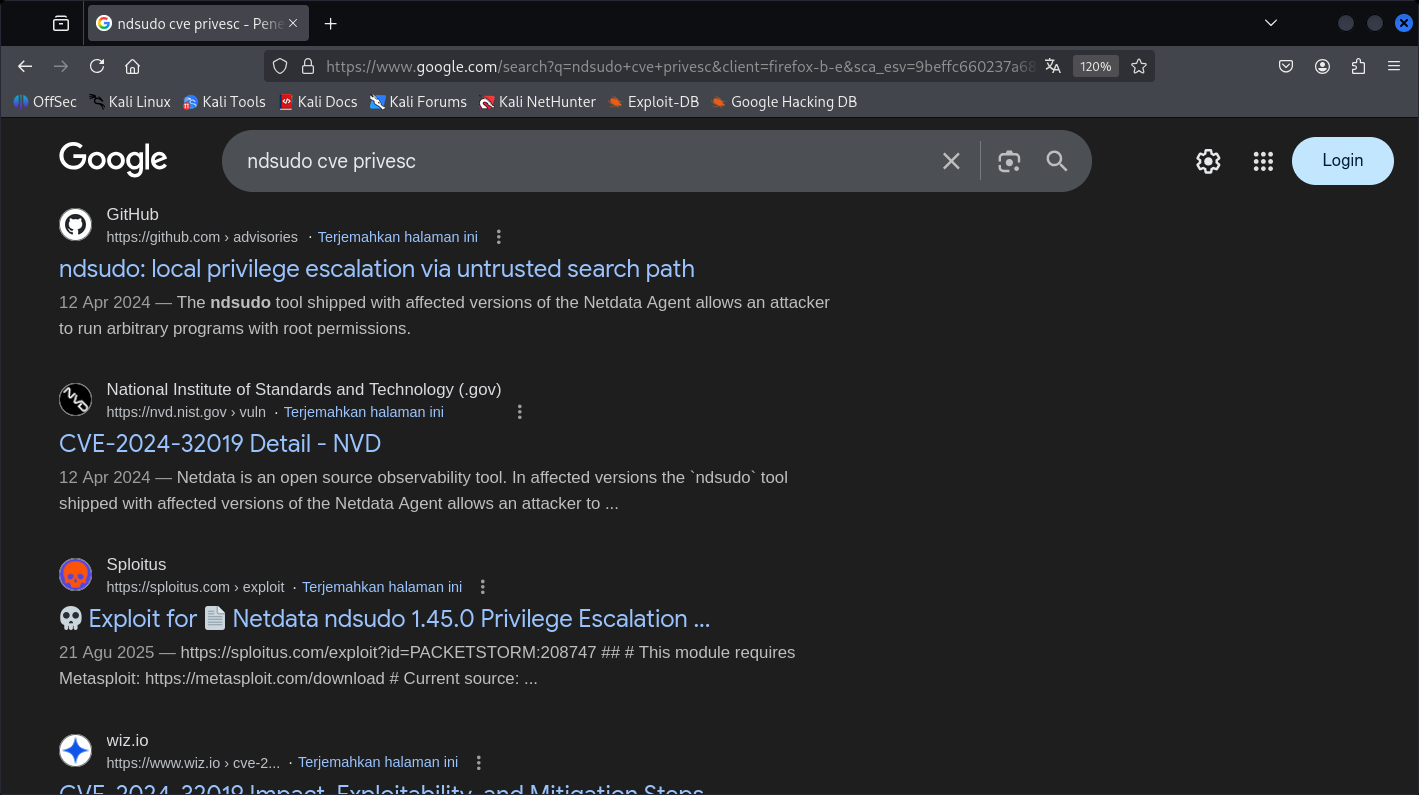Expand three-dot options for Sploitus result
This screenshot has height=795, width=1419.
(483, 587)
